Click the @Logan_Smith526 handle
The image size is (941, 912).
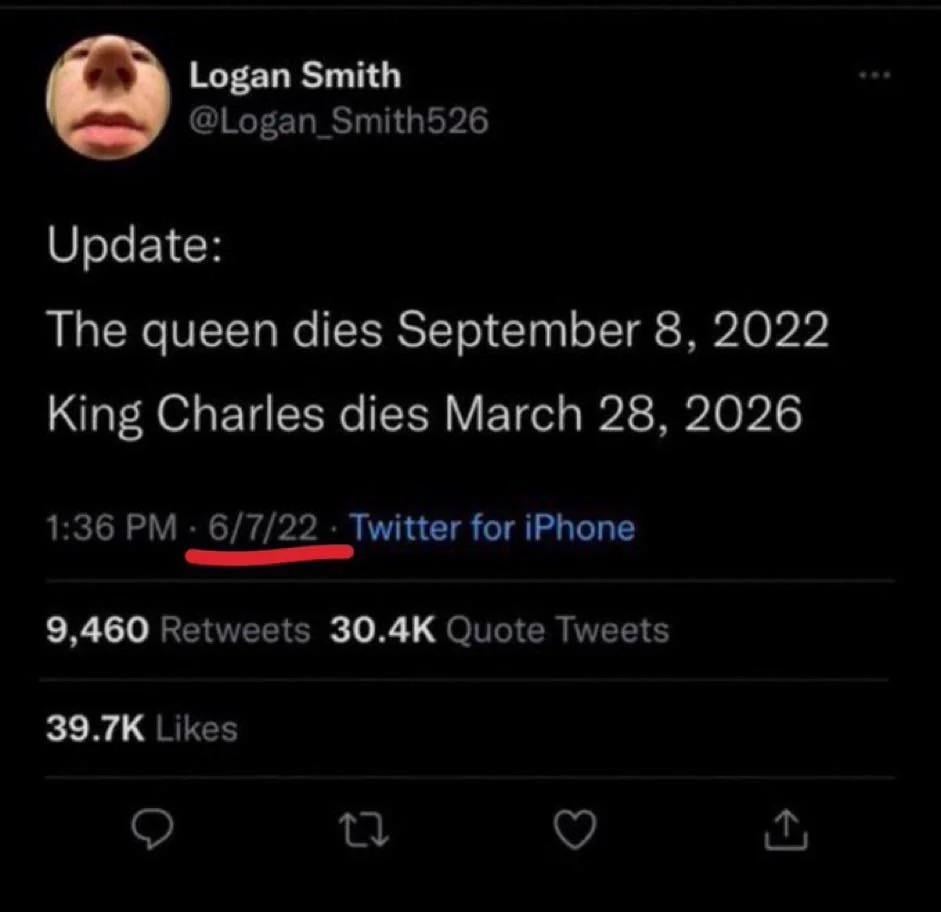[x=339, y=121]
